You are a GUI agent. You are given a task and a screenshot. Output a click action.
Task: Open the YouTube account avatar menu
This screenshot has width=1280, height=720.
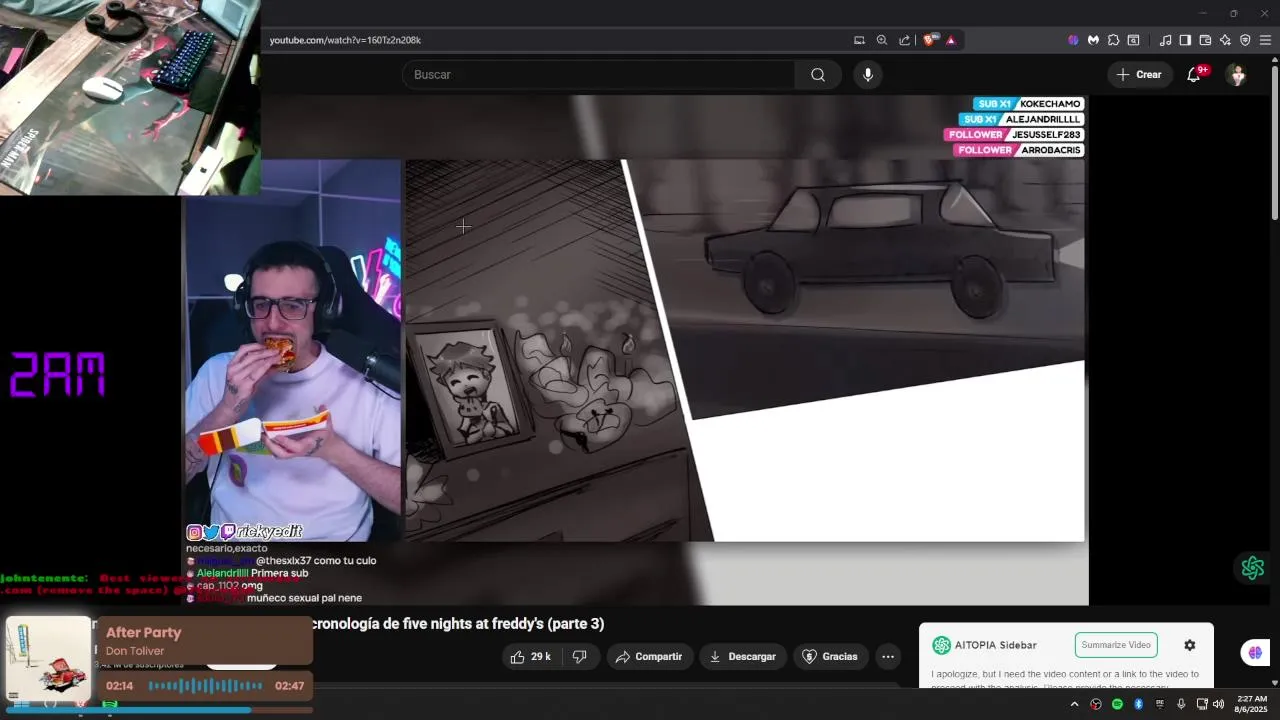(1237, 75)
